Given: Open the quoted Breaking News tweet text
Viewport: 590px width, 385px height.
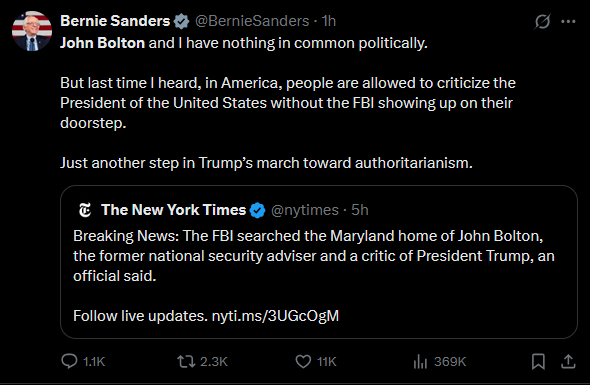Looking at the screenshot, I should (314, 256).
